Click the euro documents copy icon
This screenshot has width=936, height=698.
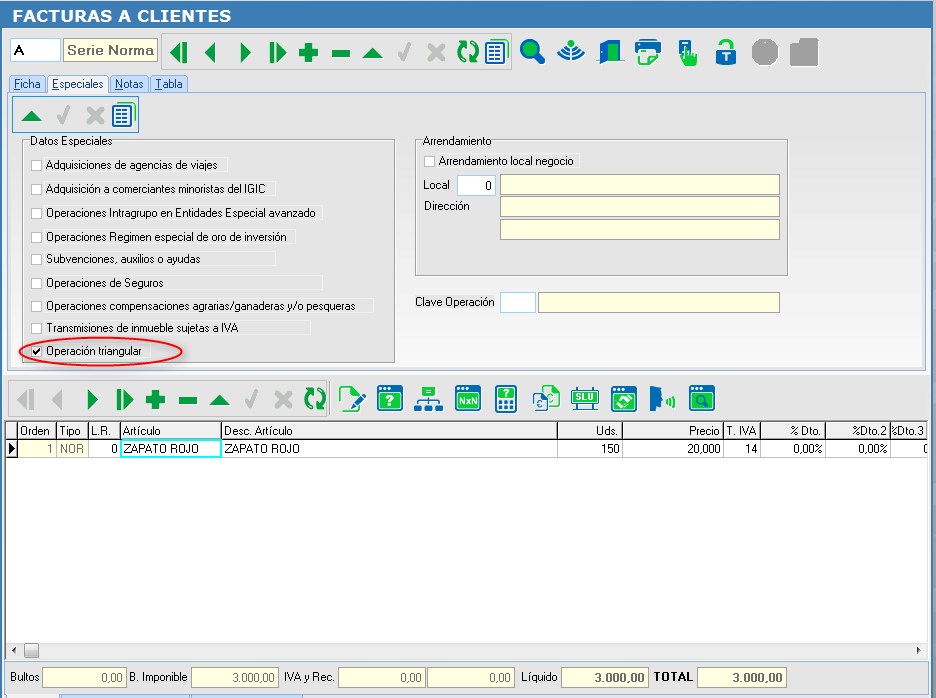click(546, 399)
